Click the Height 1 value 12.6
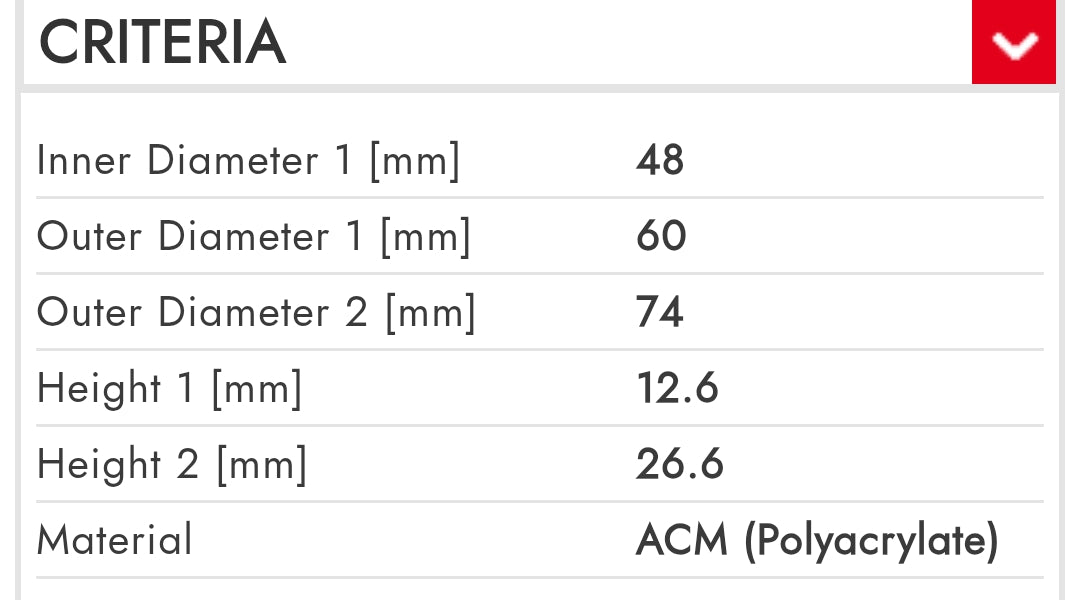Image resolution: width=1080 pixels, height=600 pixels. (677, 389)
